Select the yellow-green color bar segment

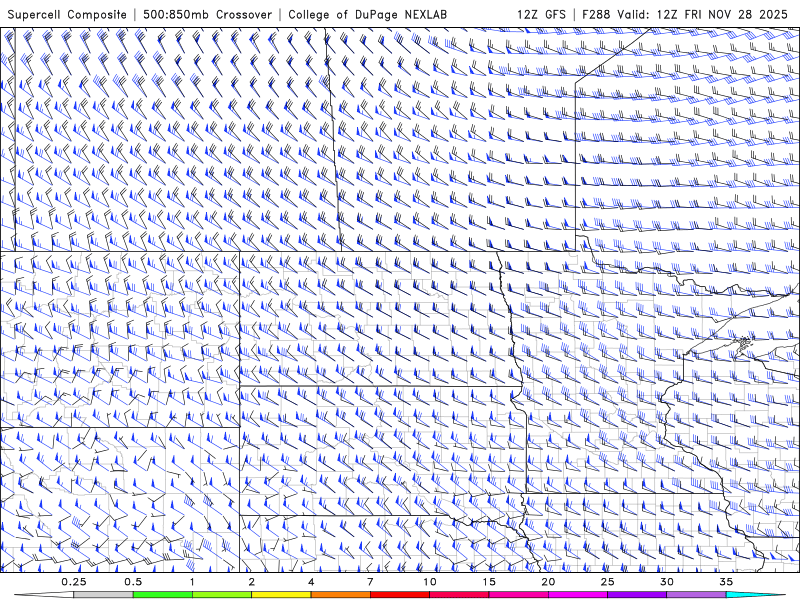(222, 595)
